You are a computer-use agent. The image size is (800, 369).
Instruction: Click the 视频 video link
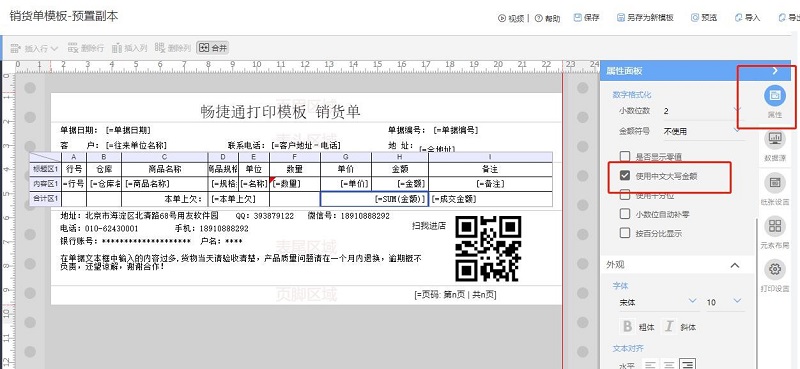[511, 18]
